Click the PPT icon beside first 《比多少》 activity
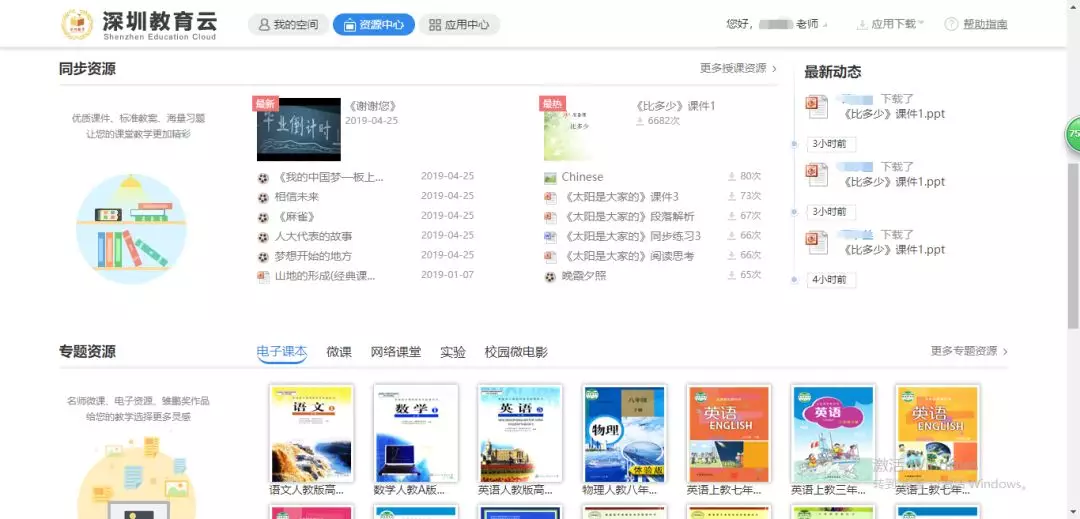Image resolution: width=1080 pixels, height=519 pixels. click(818, 107)
